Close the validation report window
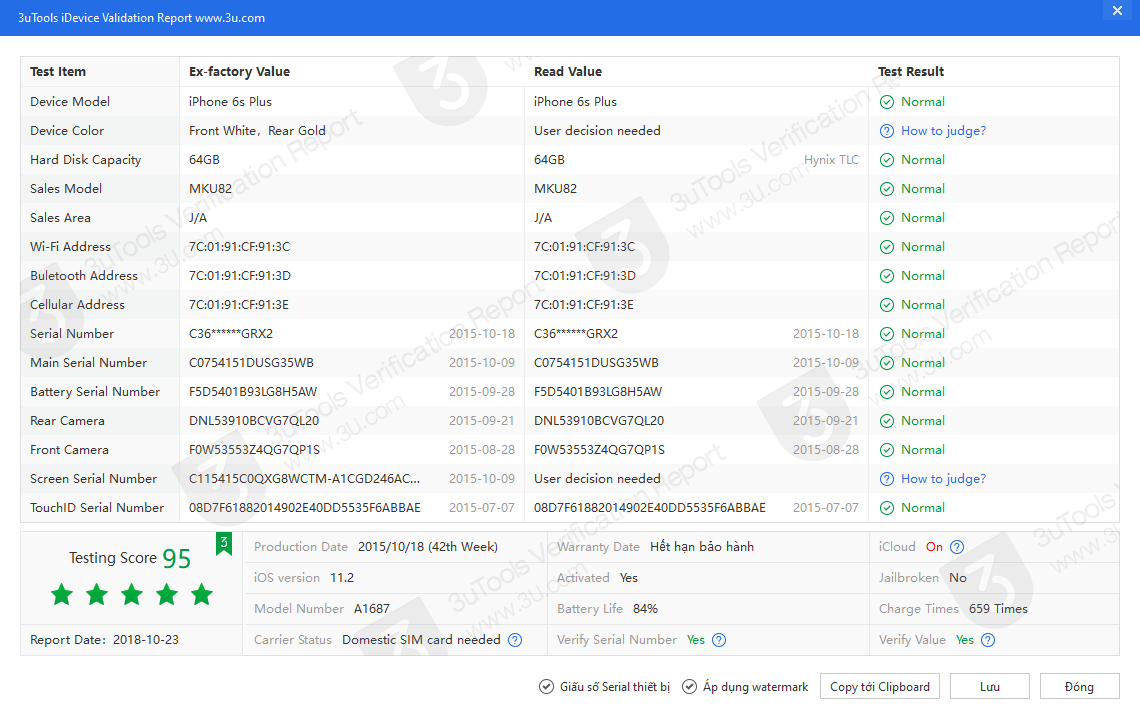The image size is (1140, 720). pos(1117,10)
